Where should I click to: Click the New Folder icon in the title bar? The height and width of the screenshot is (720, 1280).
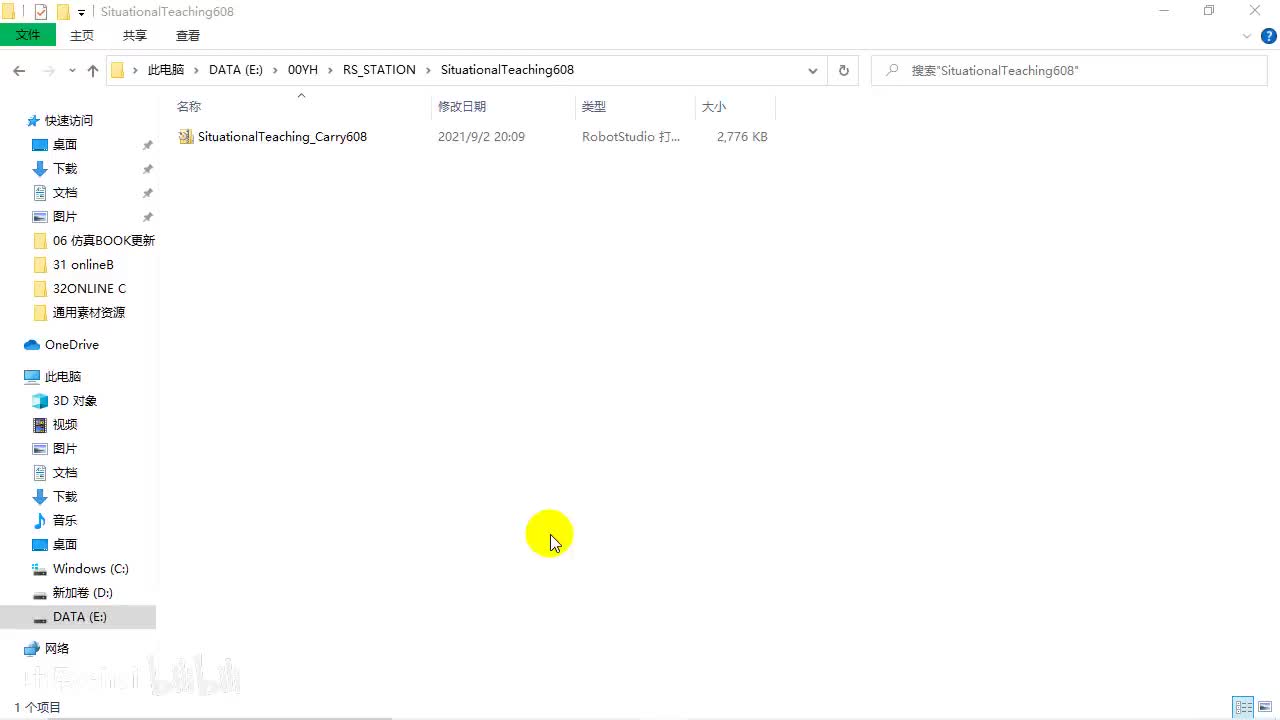click(x=63, y=12)
